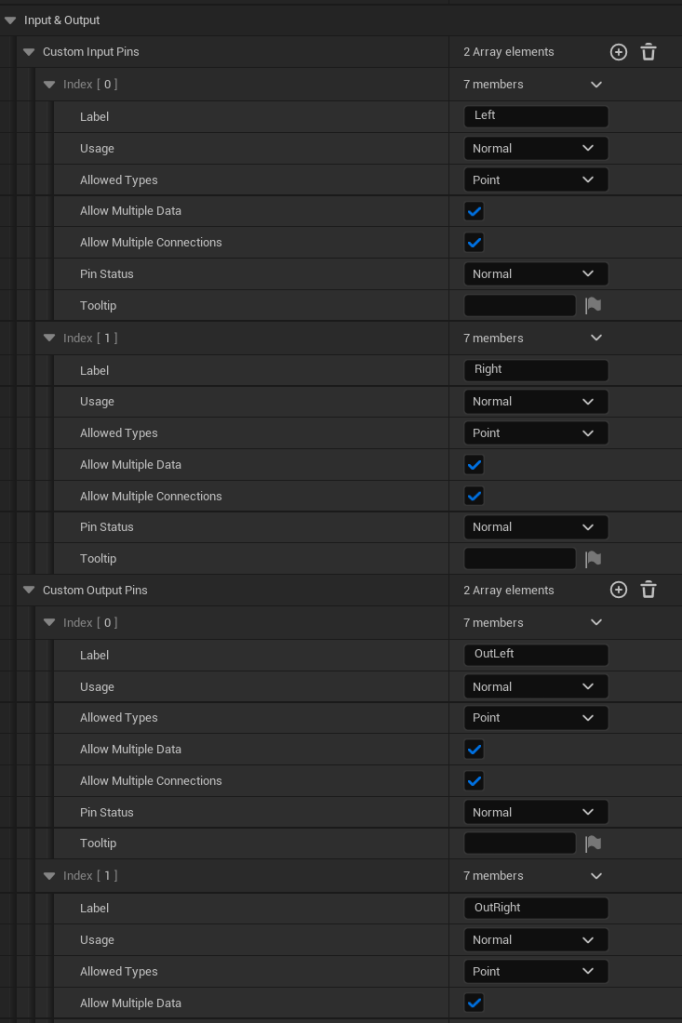Delete all Custom Input Pins elements
The width and height of the screenshot is (682, 1023).
(648, 52)
